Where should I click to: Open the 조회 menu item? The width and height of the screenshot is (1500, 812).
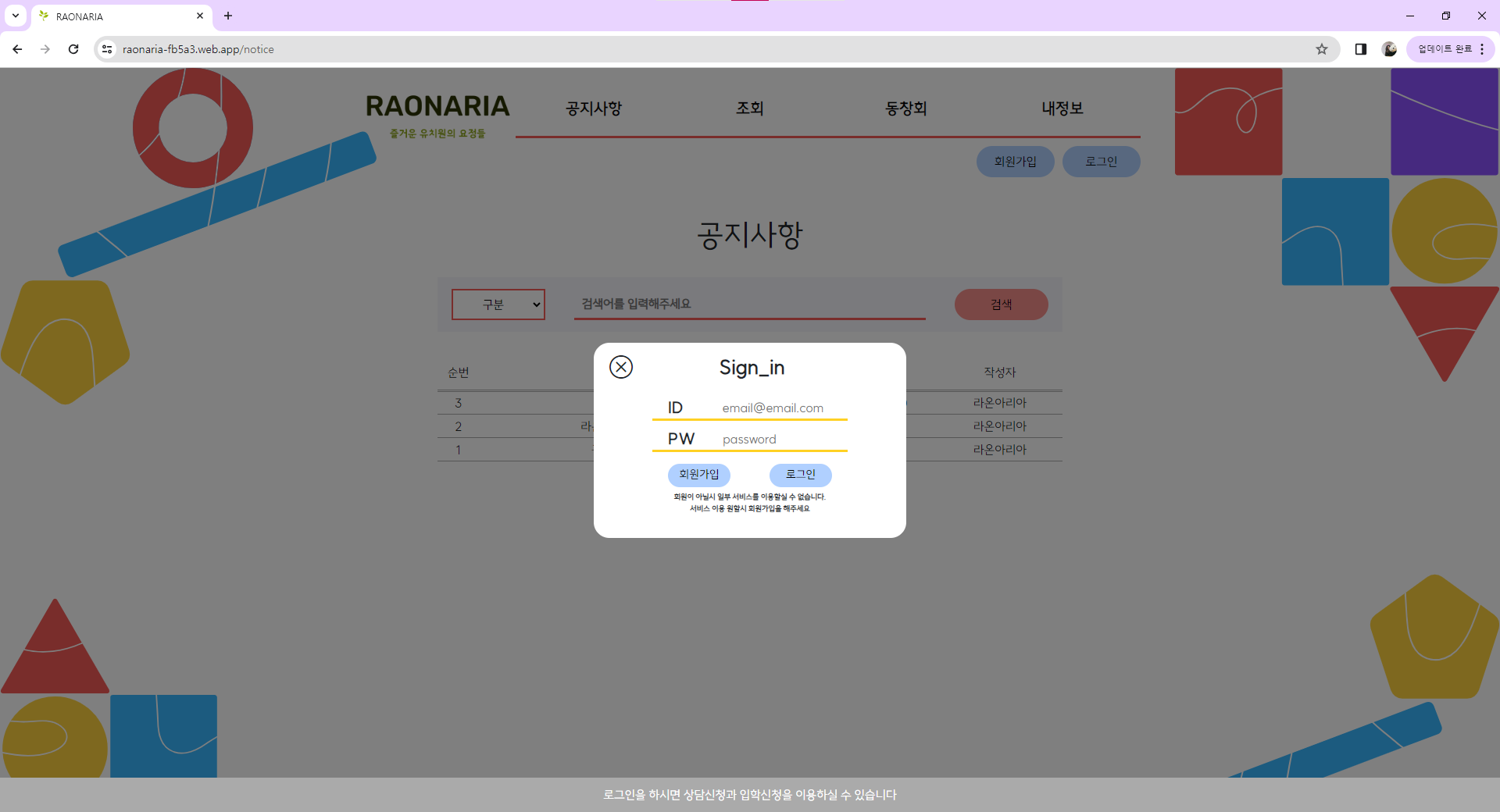point(750,109)
